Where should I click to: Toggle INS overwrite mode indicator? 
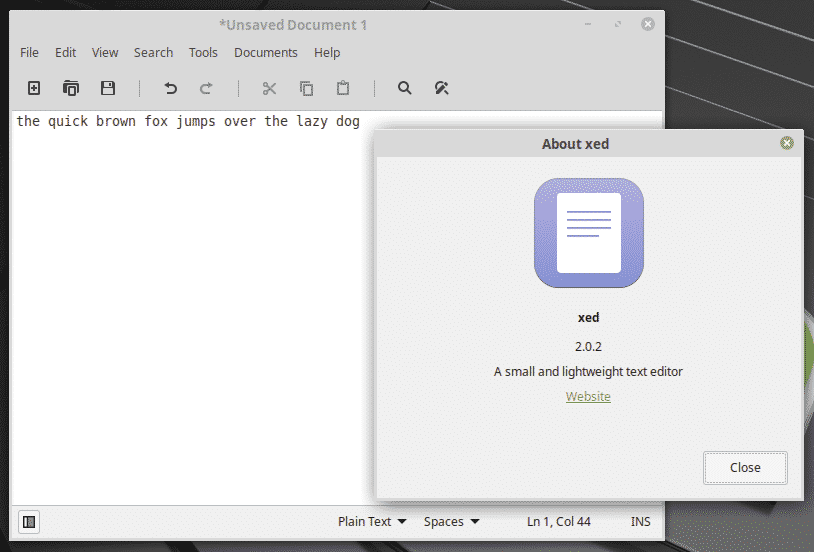[x=640, y=521]
